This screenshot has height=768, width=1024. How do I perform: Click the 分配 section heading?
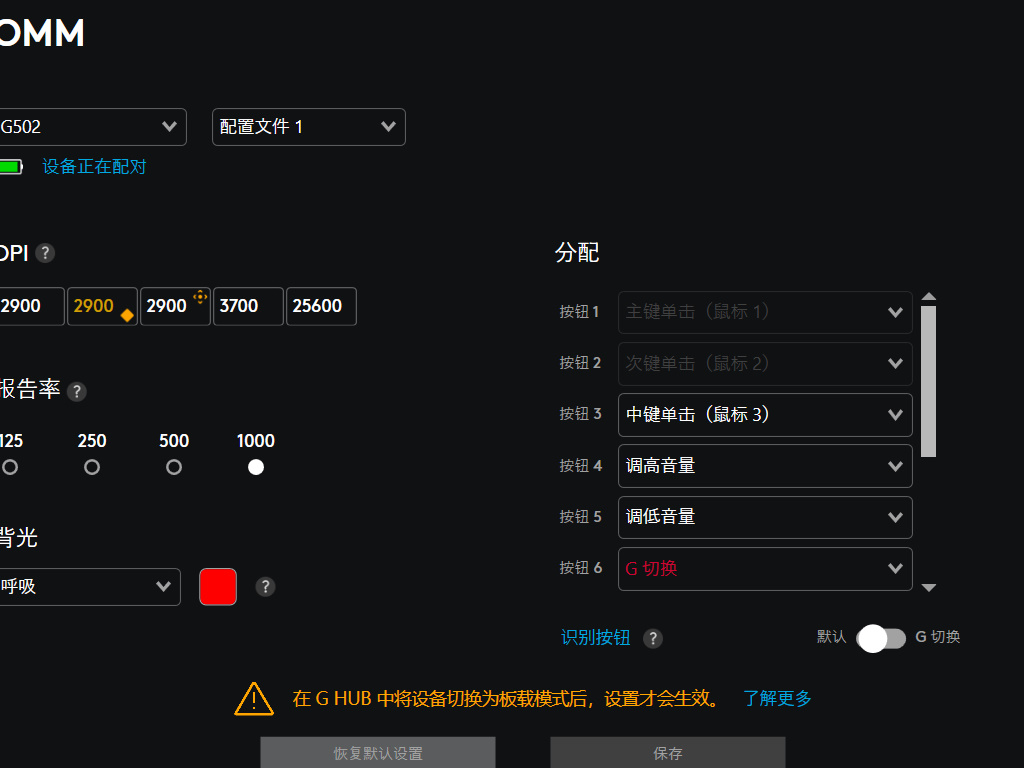click(577, 253)
